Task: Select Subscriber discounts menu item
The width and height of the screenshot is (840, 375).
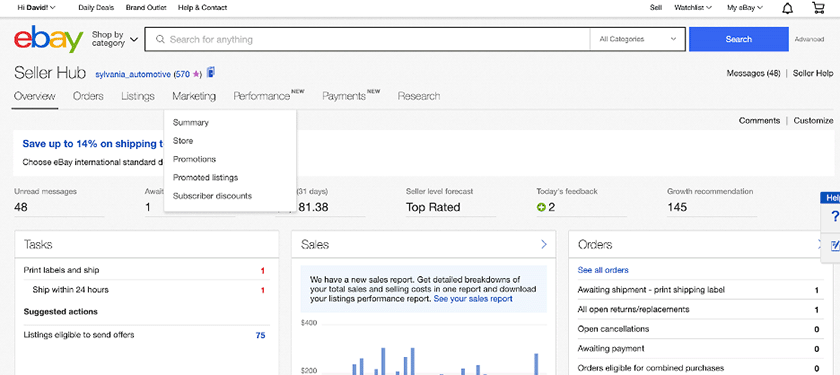Action: (212, 196)
